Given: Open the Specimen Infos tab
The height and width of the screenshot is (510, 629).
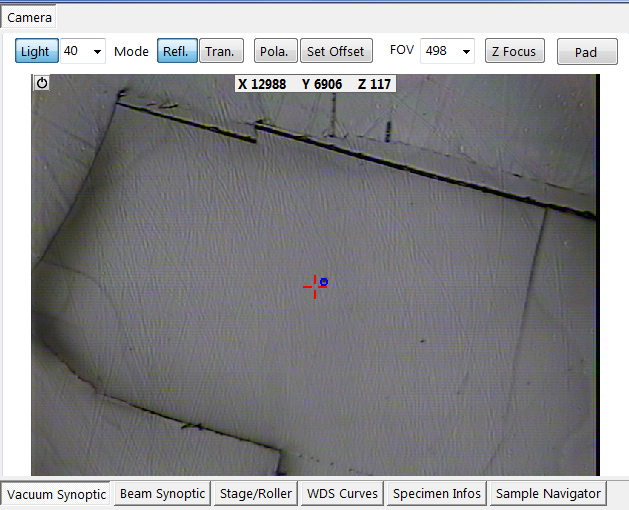Looking at the screenshot, I should click(x=437, y=494).
